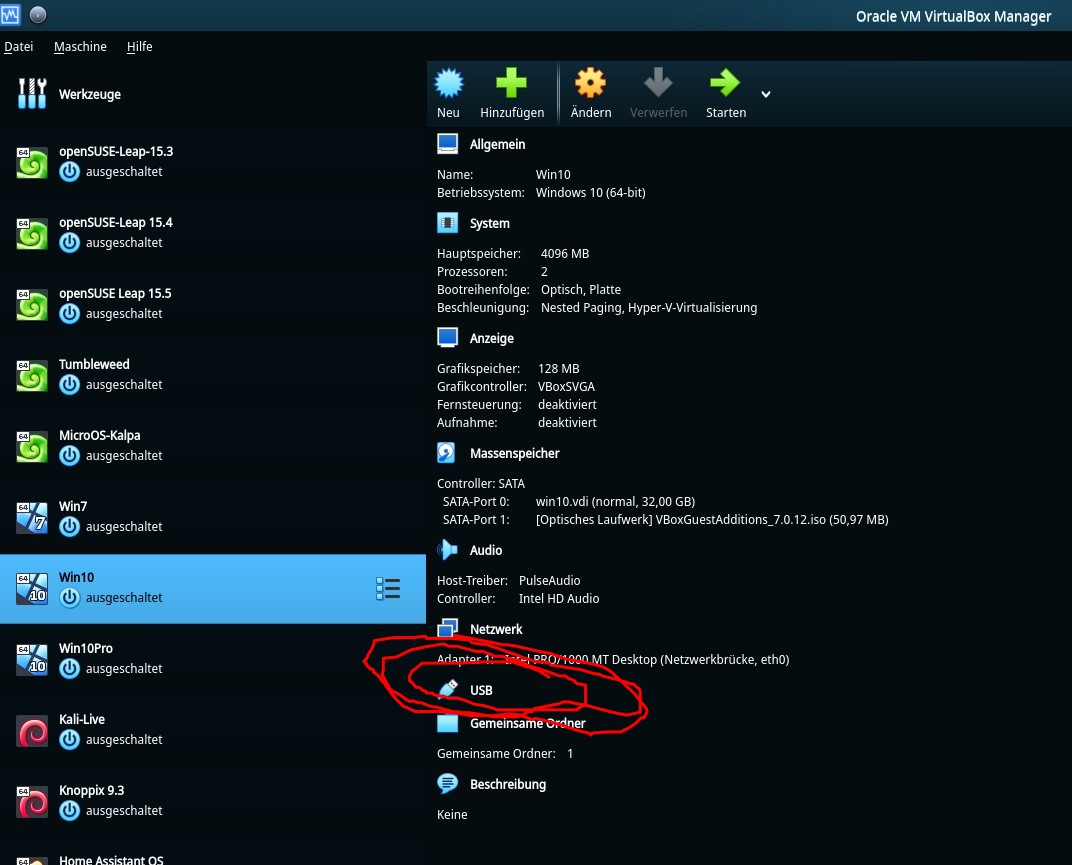Select the Knoppix 9.3 virtual machine
The height and width of the screenshot is (865, 1072).
tap(213, 801)
